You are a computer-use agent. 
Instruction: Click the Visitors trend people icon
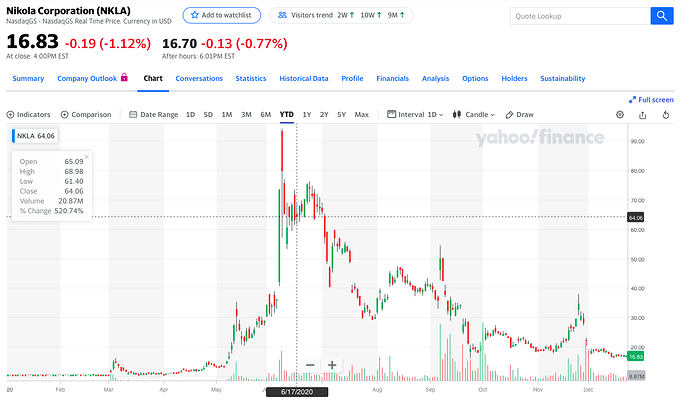click(x=282, y=15)
